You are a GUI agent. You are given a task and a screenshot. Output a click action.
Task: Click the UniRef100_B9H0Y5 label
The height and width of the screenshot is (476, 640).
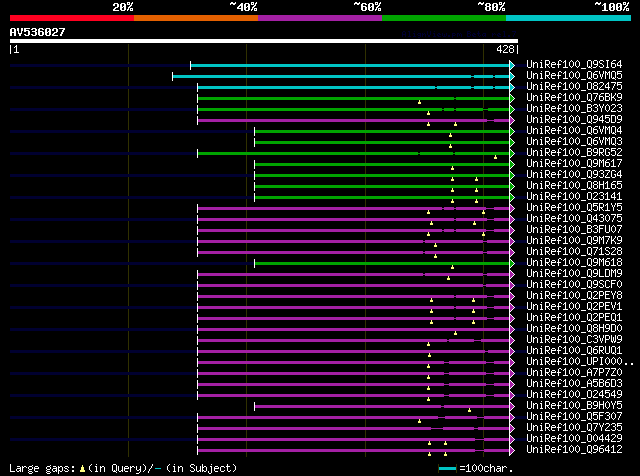pyautogui.click(x=574, y=406)
